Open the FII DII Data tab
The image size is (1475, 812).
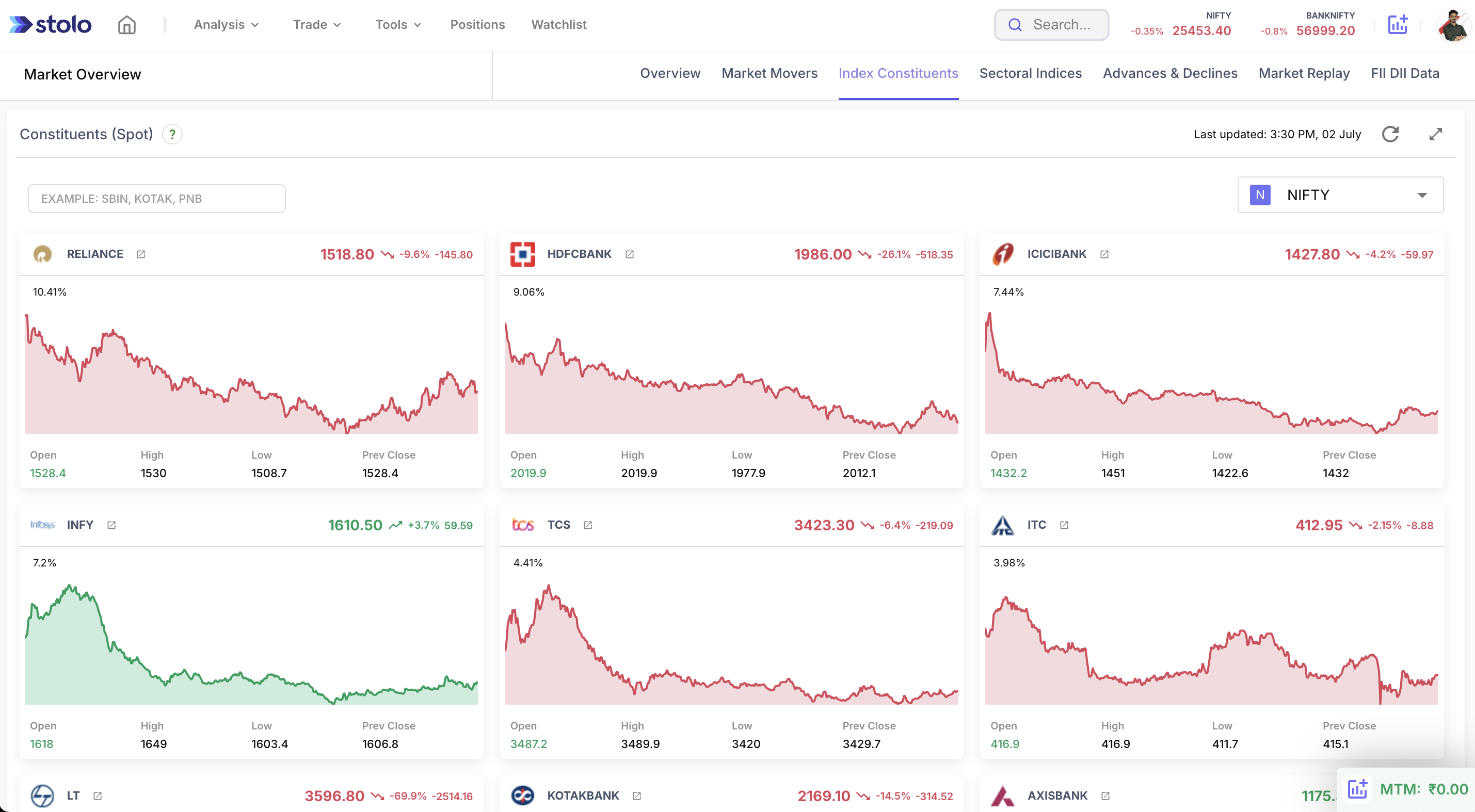(x=1405, y=73)
